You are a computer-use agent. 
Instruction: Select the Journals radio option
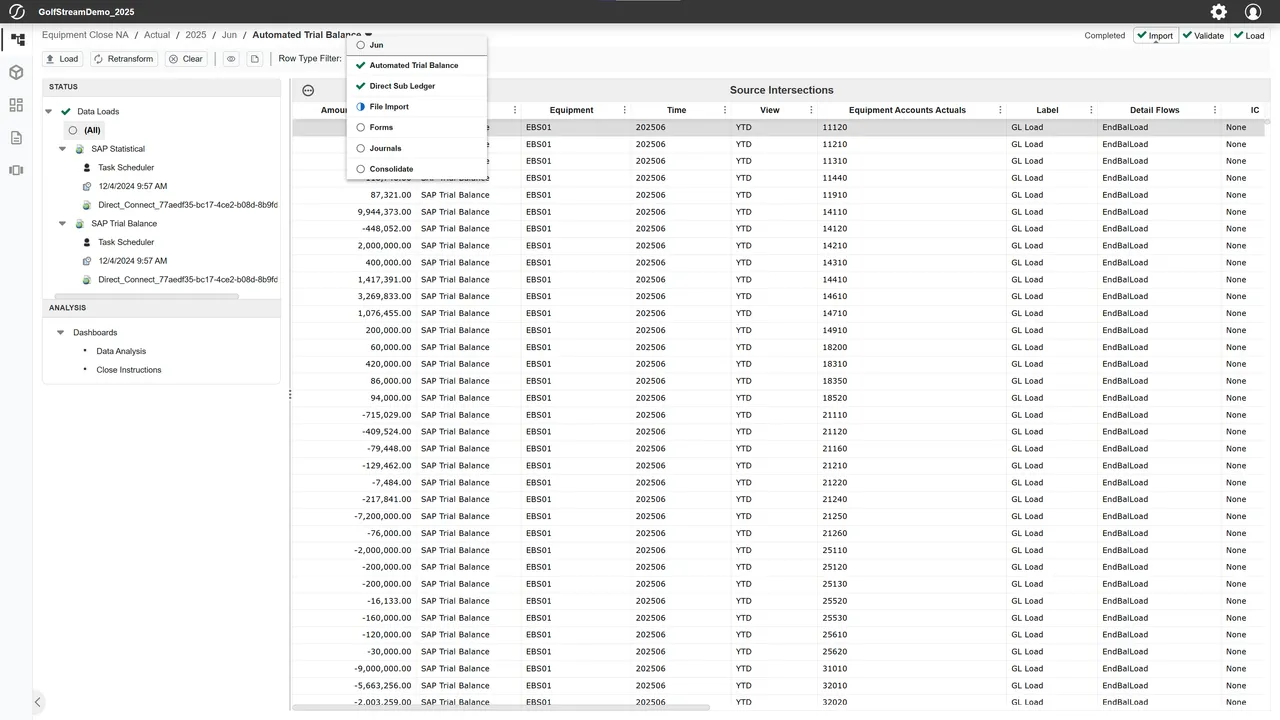[361, 148]
